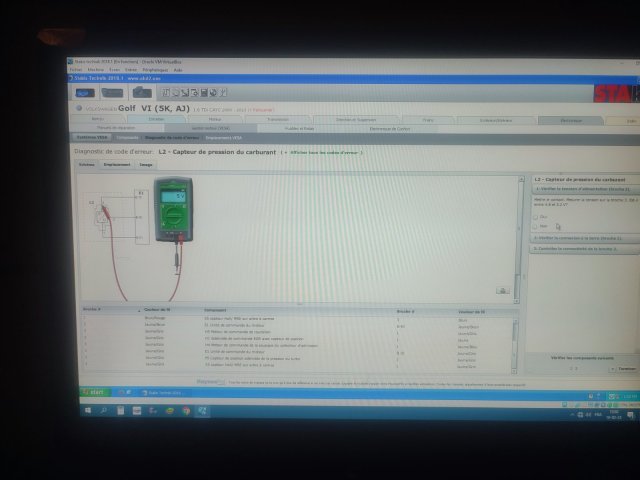Open Direction et Suspension tab

pos(356,120)
